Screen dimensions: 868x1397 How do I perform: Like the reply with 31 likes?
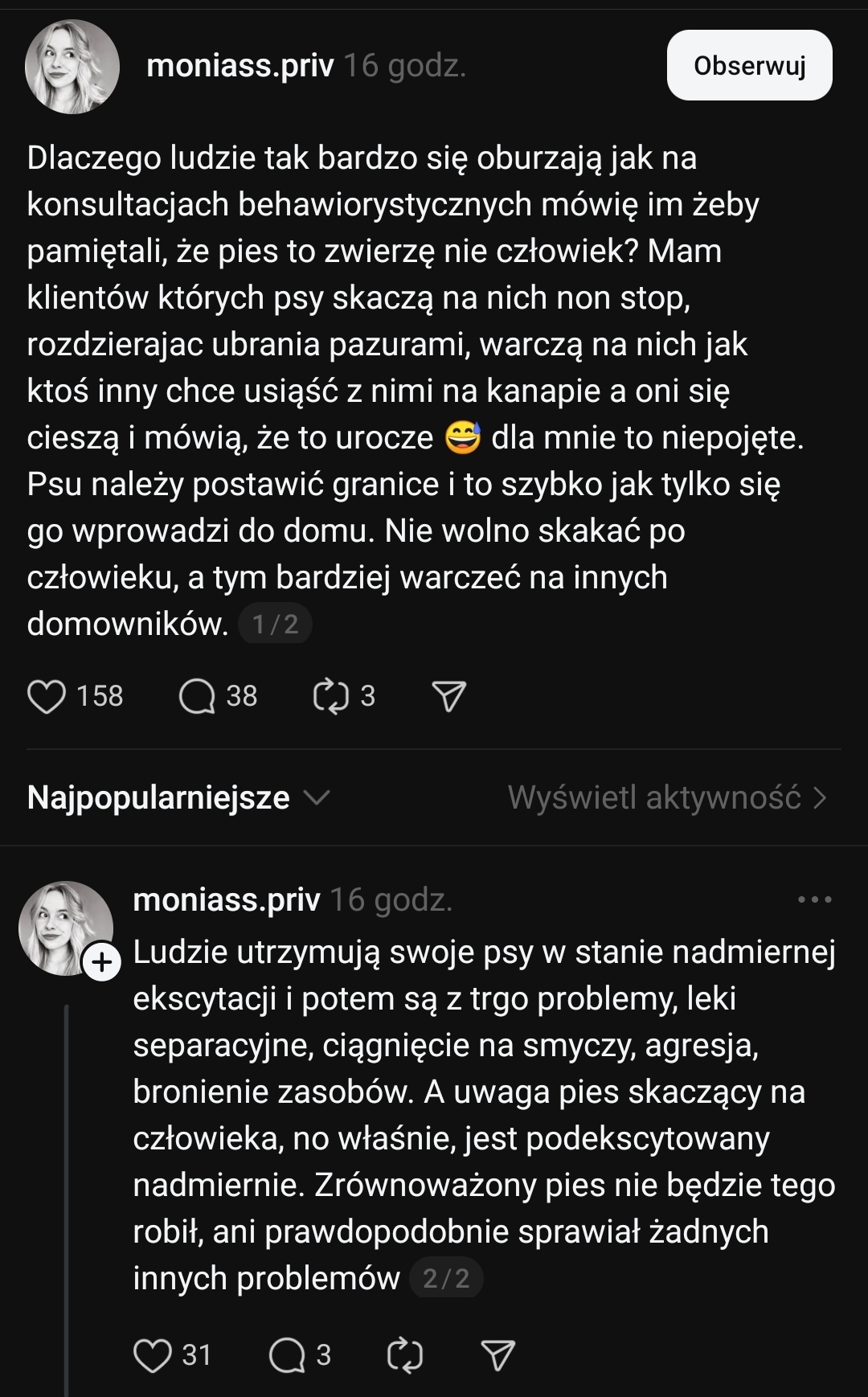pos(153,1355)
